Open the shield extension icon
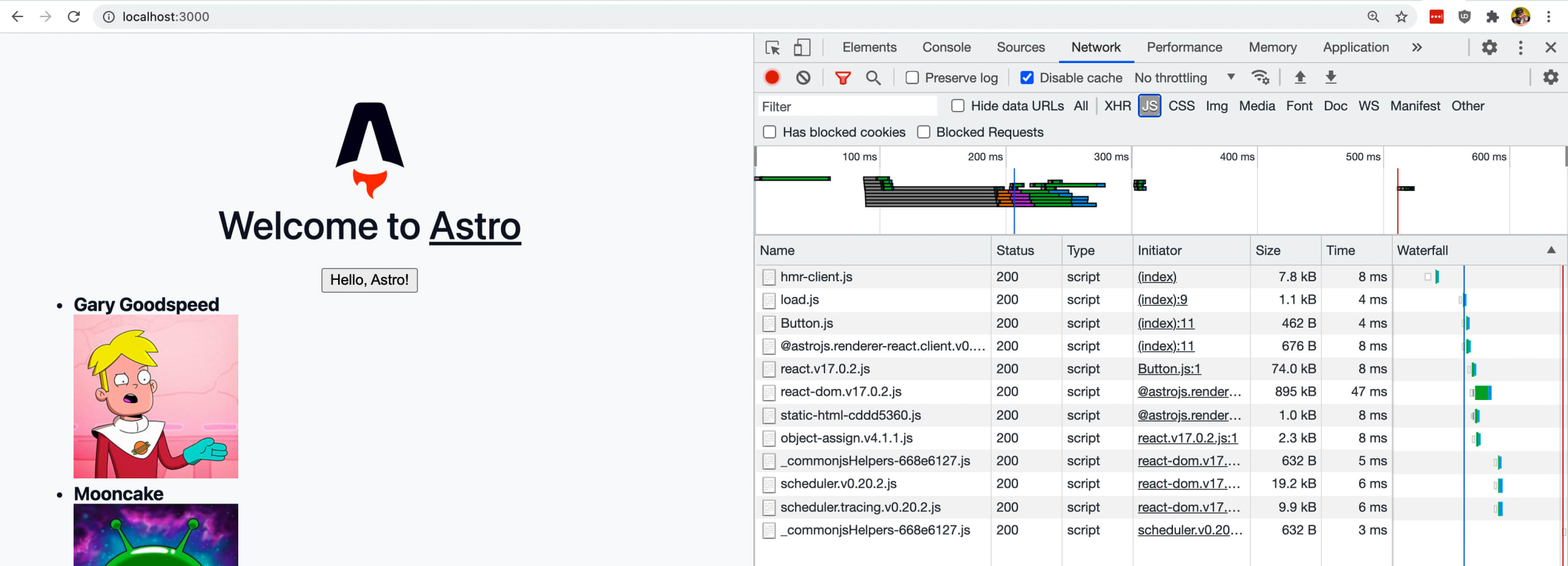The height and width of the screenshot is (566, 1568). pyautogui.click(x=1464, y=17)
